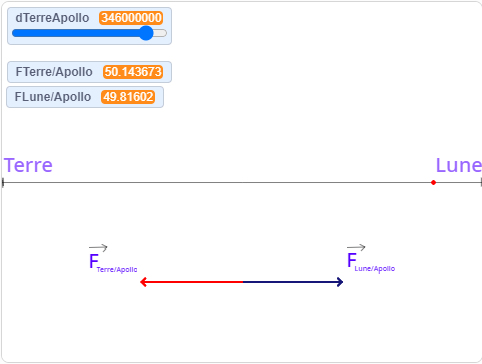The height and width of the screenshot is (364, 482).
Task: Click the dTerreApollo label text
Action: (52, 18)
